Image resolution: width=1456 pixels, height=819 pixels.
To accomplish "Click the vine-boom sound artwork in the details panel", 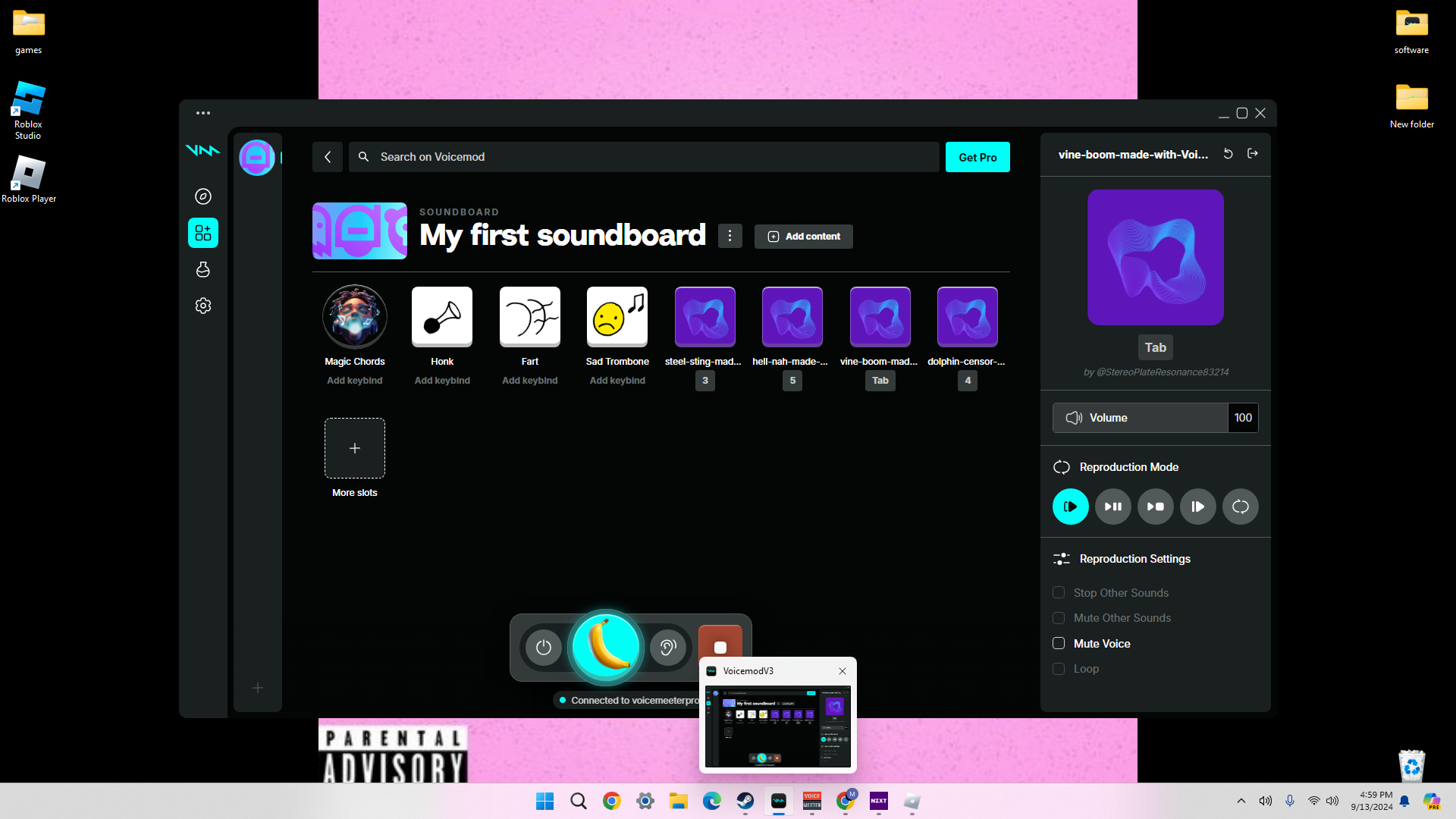I will click(x=1156, y=257).
